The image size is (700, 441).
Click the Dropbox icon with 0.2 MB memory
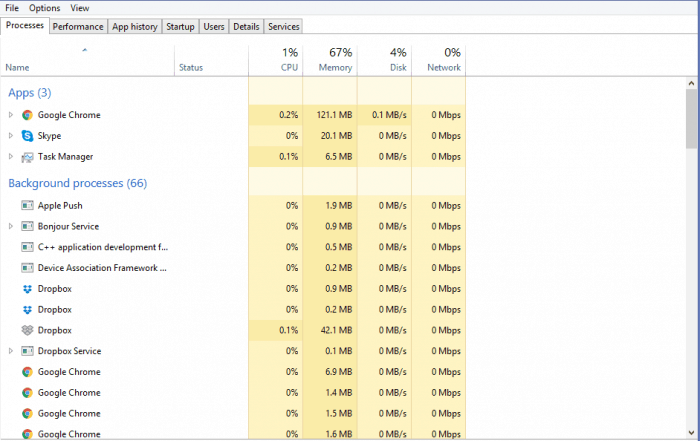[27, 309]
